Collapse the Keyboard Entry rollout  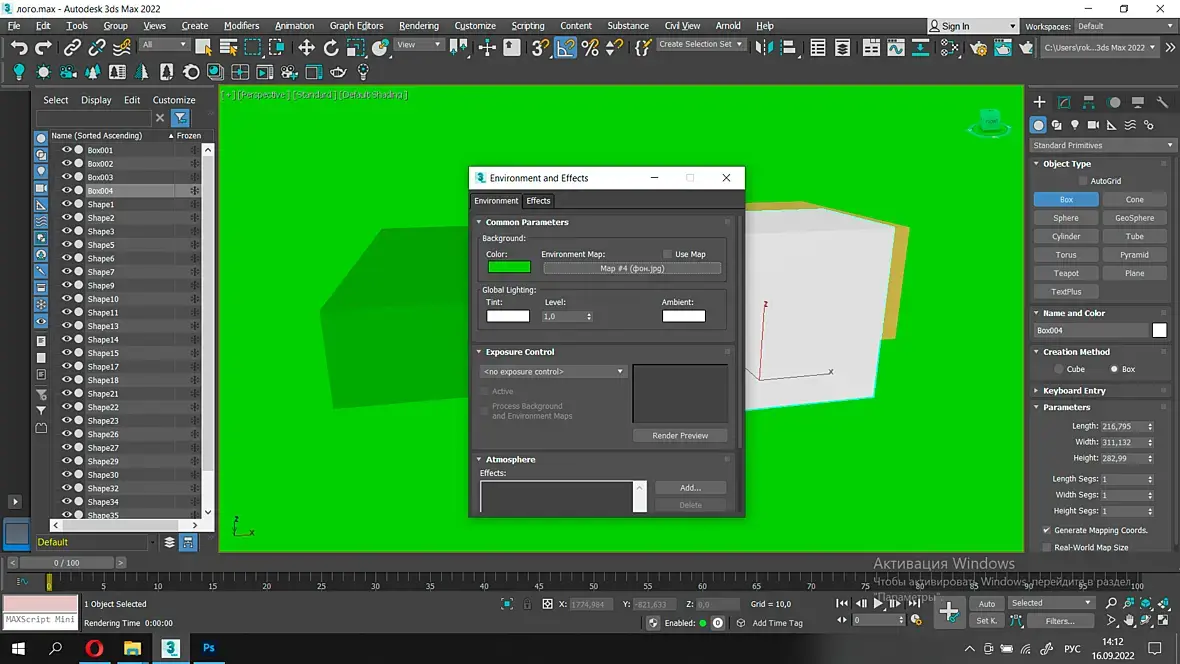(1074, 391)
